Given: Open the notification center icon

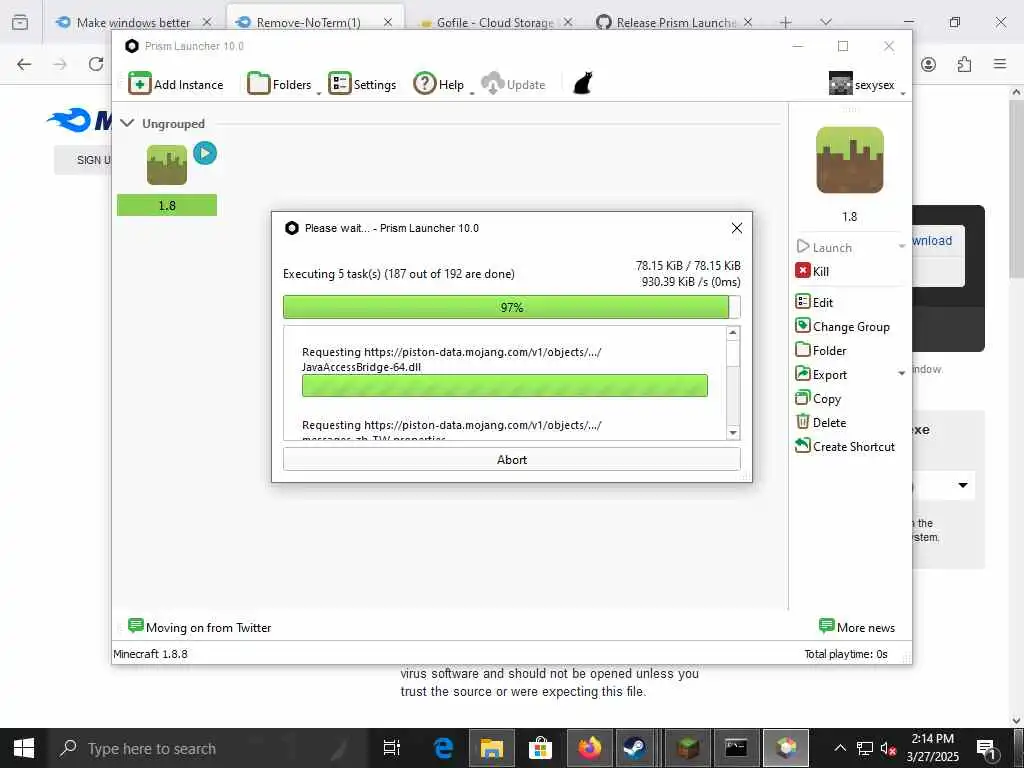Looking at the screenshot, I should (x=985, y=749).
